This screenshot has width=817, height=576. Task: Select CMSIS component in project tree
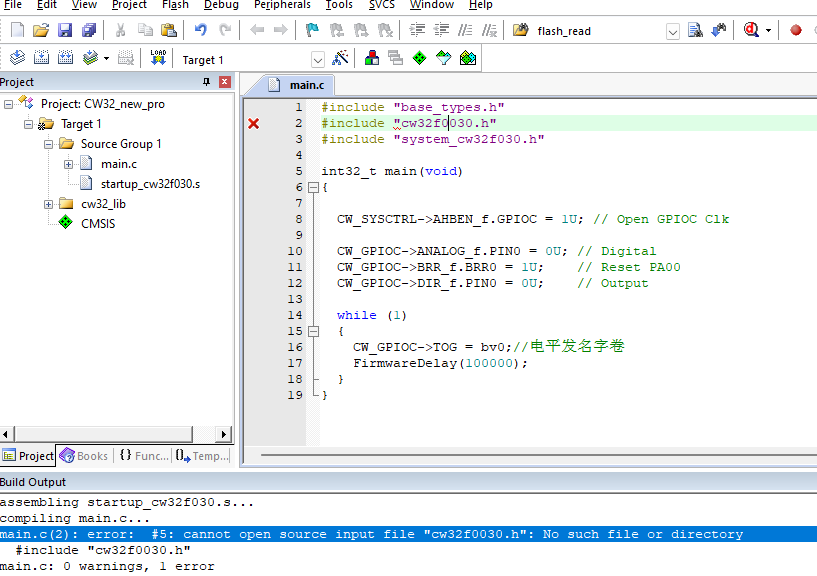pos(98,224)
